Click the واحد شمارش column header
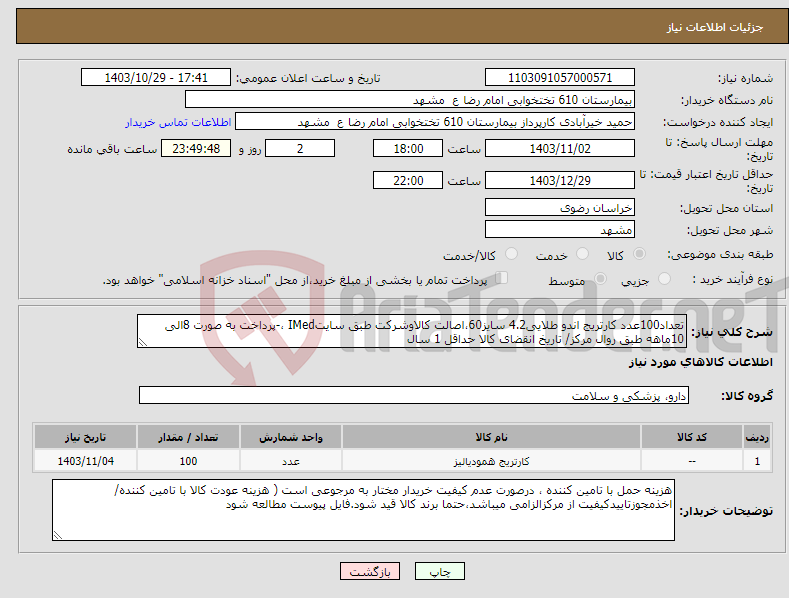 click(x=291, y=437)
